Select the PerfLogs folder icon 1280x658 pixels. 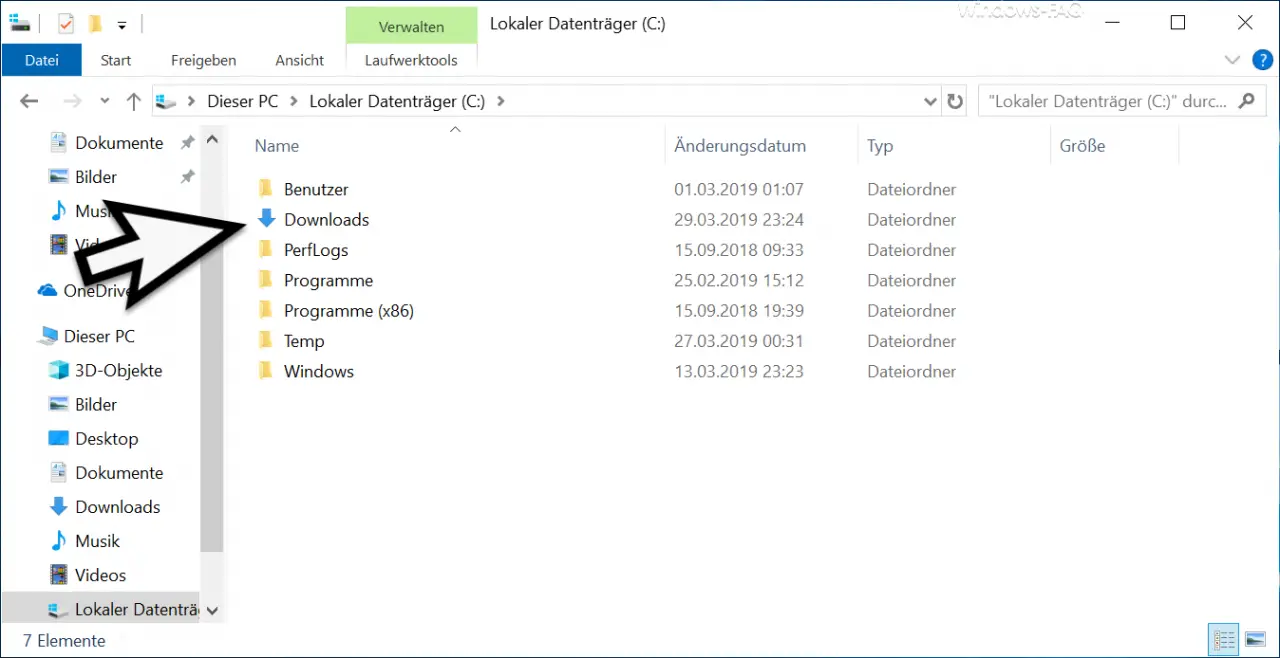tap(265, 250)
